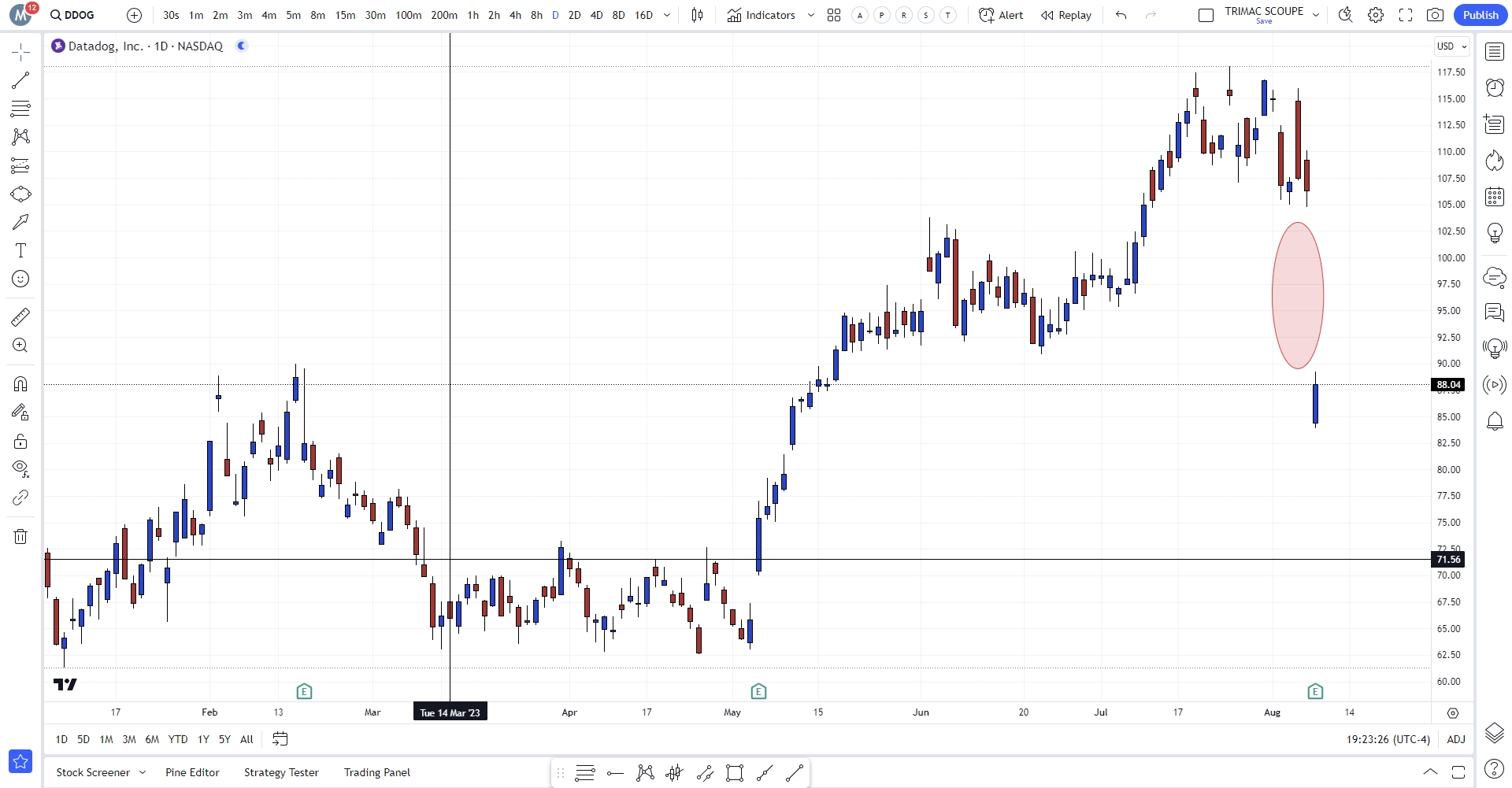Open the Pine Editor tab

pyautogui.click(x=192, y=772)
